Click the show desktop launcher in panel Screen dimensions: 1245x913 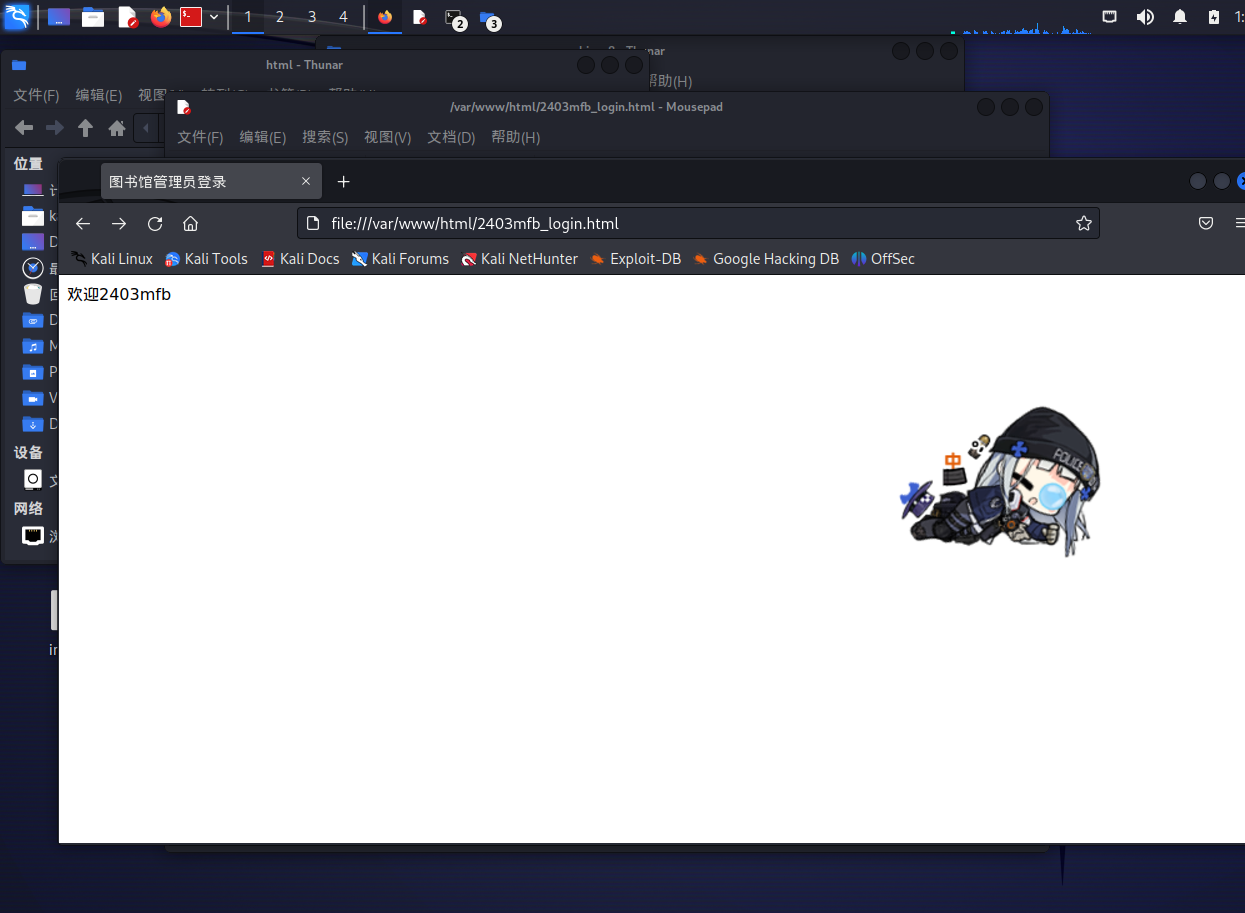(x=59, y=17)
